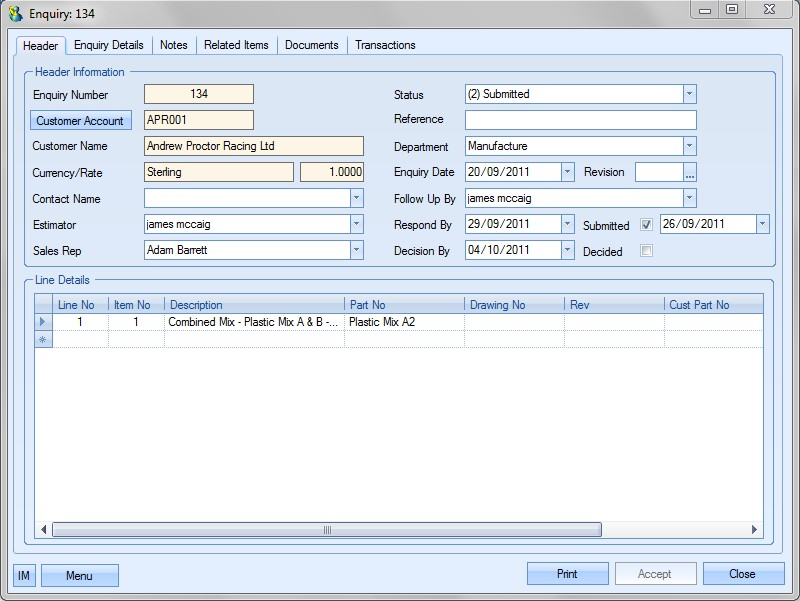The width and height of the screenshot is (800, 601).
Task: Open the Department dropdown list
Action: point(689,146)
